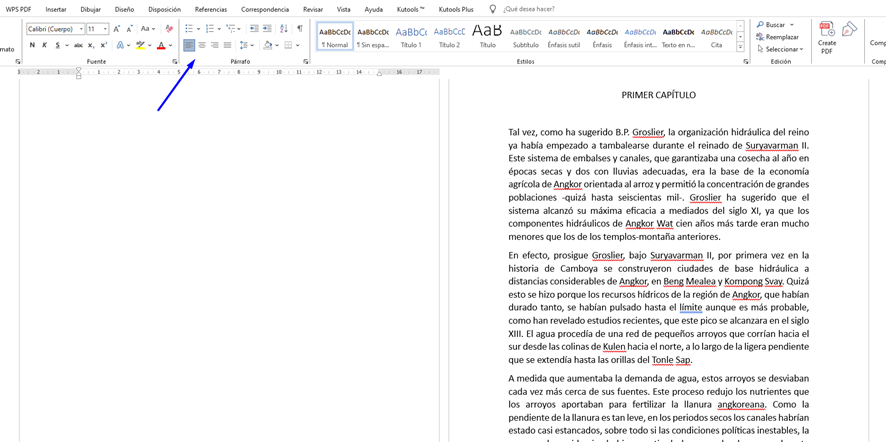Sort the selection alphabetically
The width and height of the screenshot is (886, 442).
[x=284, y=29]
